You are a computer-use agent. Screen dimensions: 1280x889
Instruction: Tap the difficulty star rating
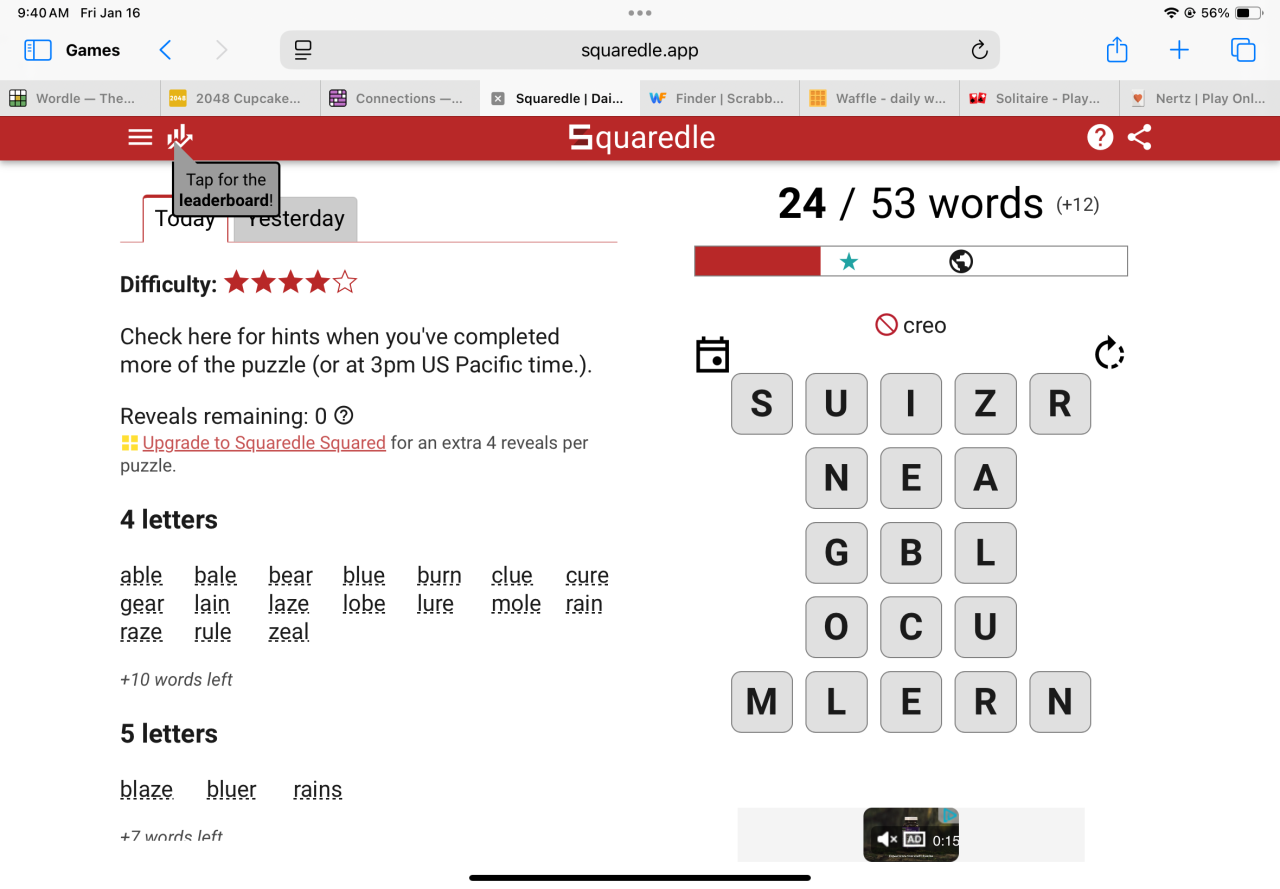pos(291,283)
